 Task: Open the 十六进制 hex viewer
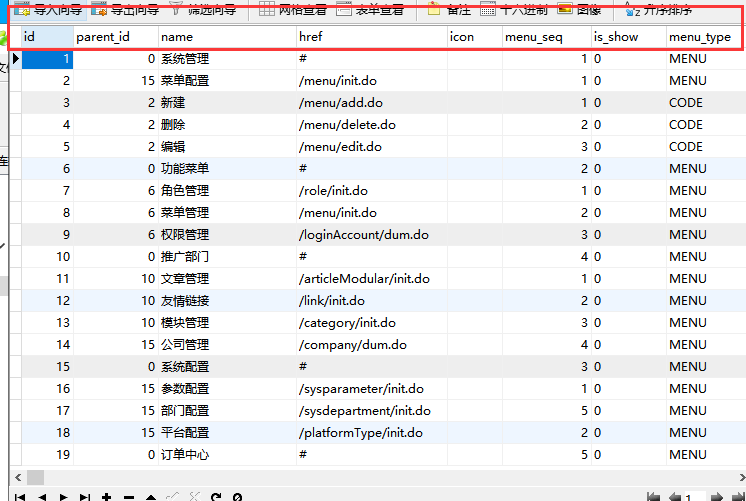(514, 9)
